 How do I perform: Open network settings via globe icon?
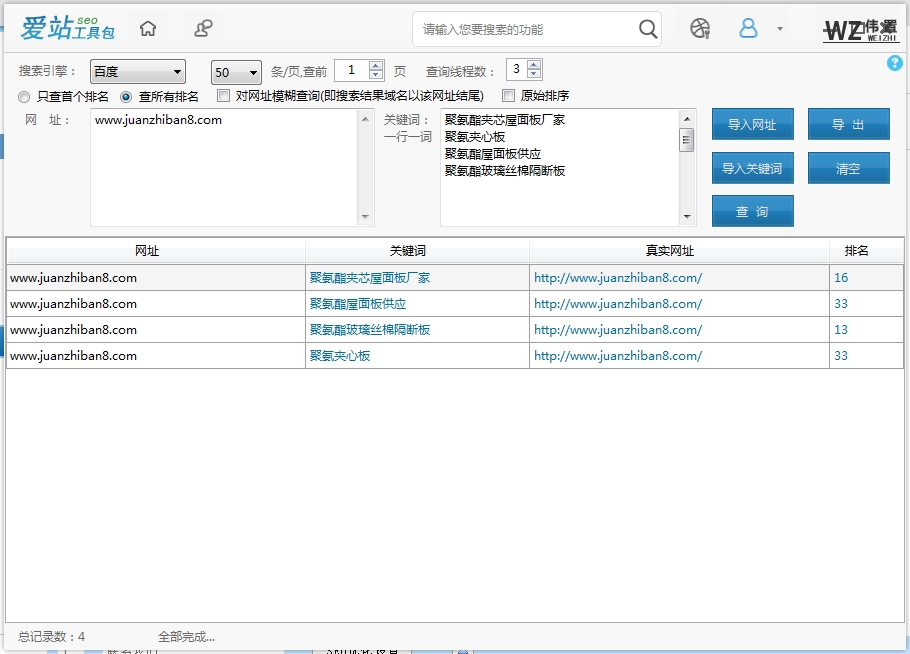point(699,29)
